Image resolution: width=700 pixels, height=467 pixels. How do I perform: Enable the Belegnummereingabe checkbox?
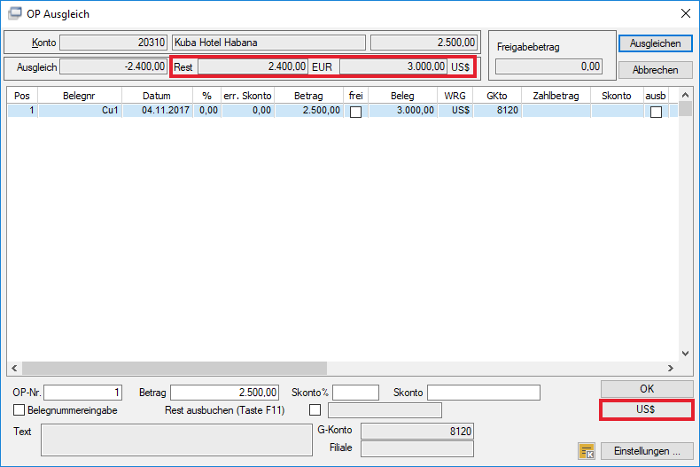click(19, 410)
